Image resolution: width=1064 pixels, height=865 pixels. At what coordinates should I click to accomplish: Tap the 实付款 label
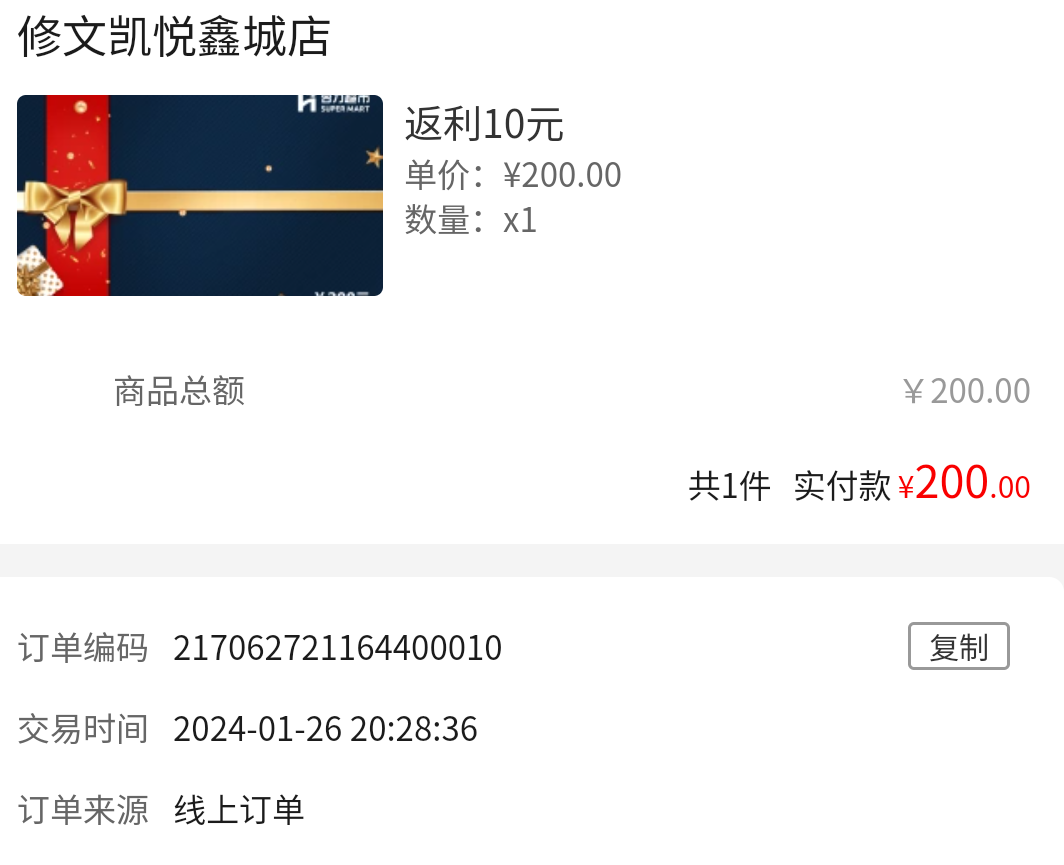click(842, 486)
